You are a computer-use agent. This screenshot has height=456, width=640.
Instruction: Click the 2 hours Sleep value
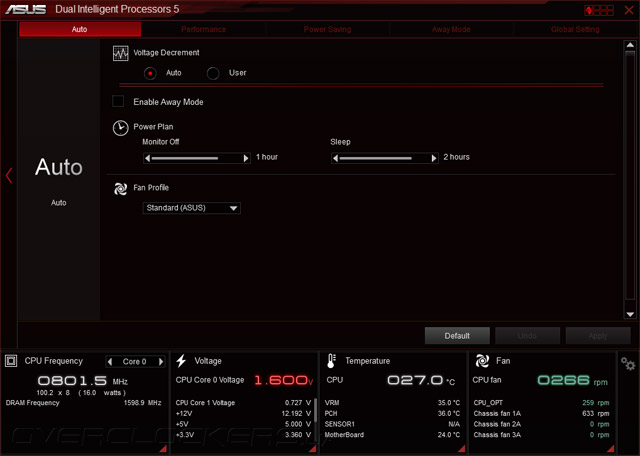tap(457, 157)
